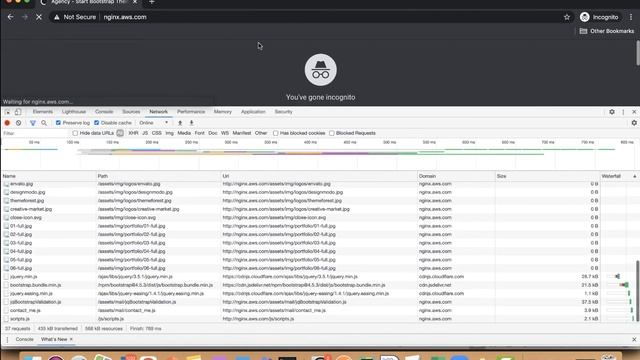The image size is (640, 360).
Task: Enable Blocked Requests checkbox
Action: (332, 133)
